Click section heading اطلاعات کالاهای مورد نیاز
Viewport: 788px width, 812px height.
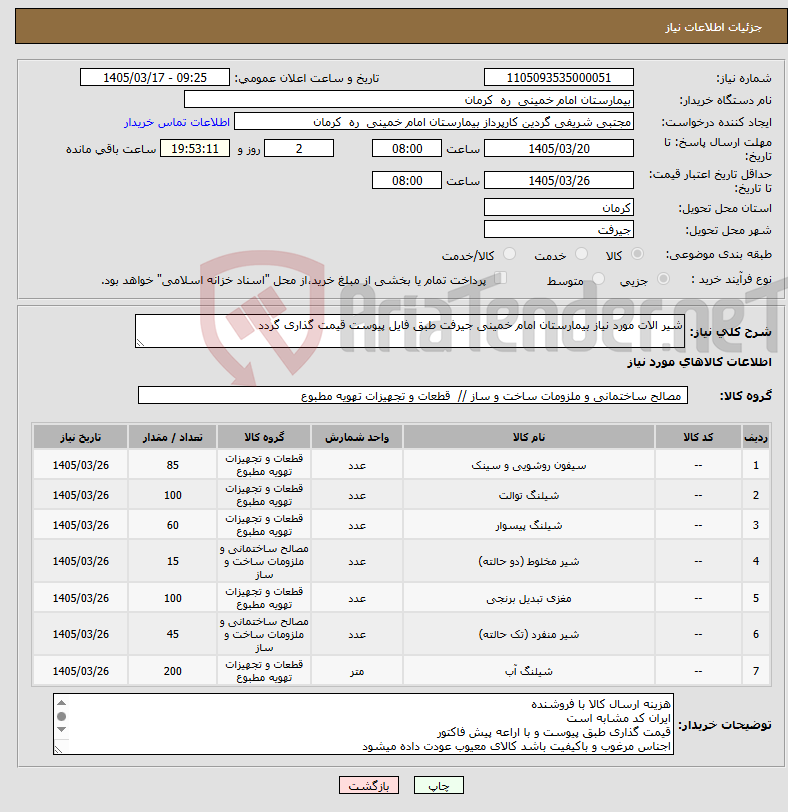pyautogui.click(x=699, y=362)
